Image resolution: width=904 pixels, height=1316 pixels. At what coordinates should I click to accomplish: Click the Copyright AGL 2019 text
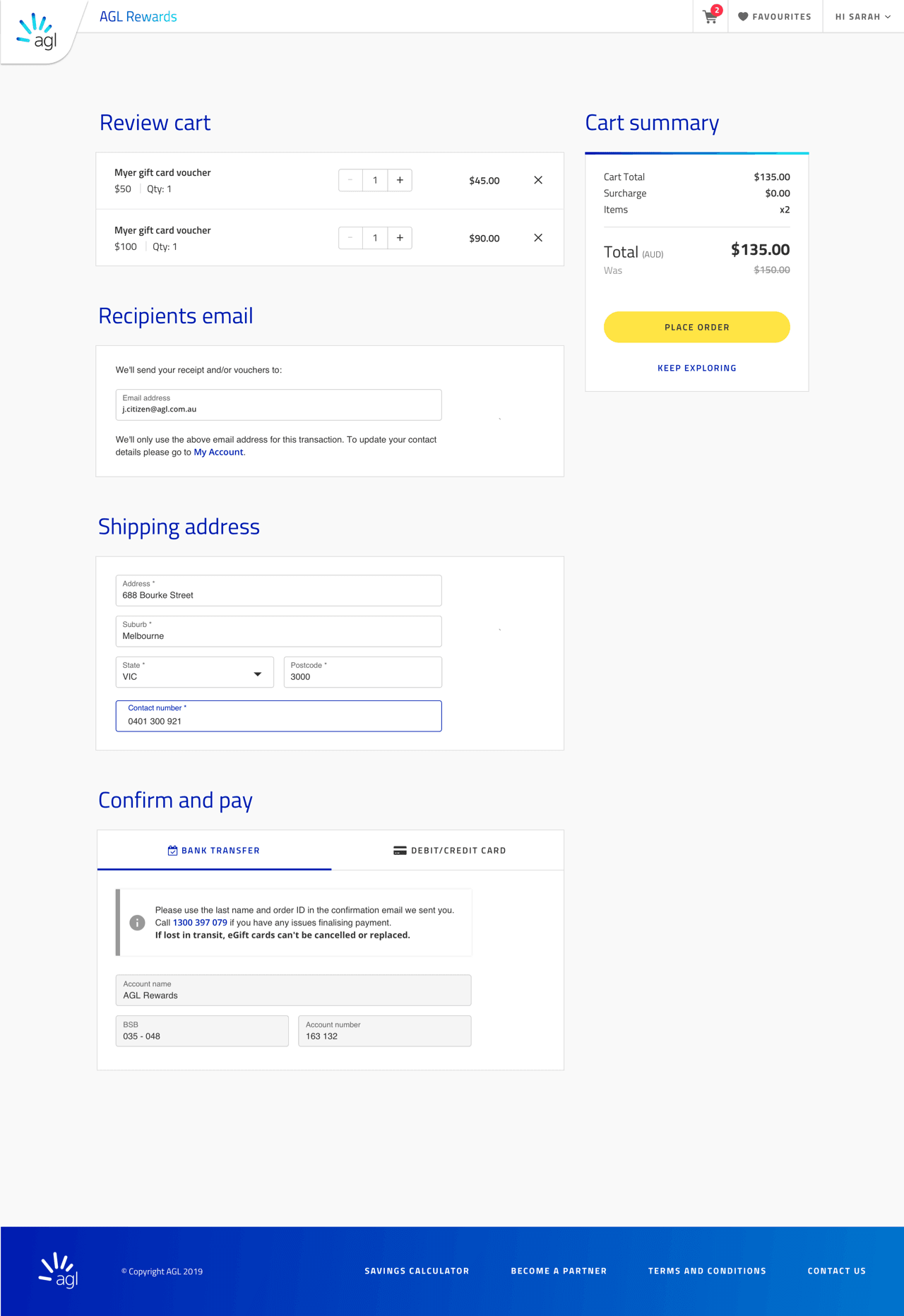(x=162, y=1272)
